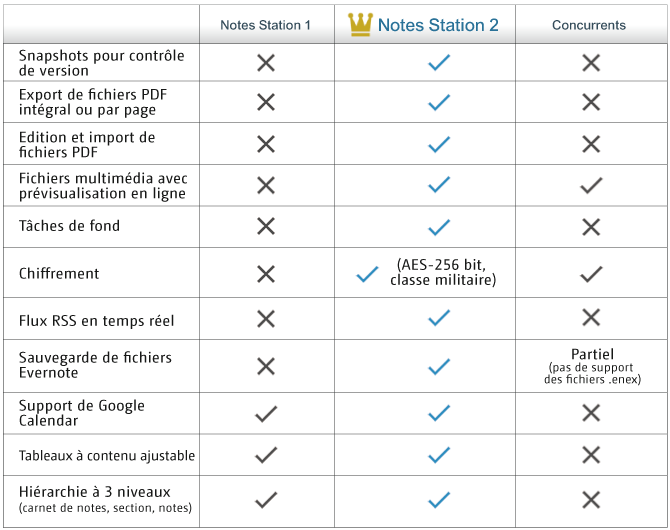Screen dimensions: 670x530
Task: Click the Flux RSS en temps réel label
Action: click(x=96, y=321)
